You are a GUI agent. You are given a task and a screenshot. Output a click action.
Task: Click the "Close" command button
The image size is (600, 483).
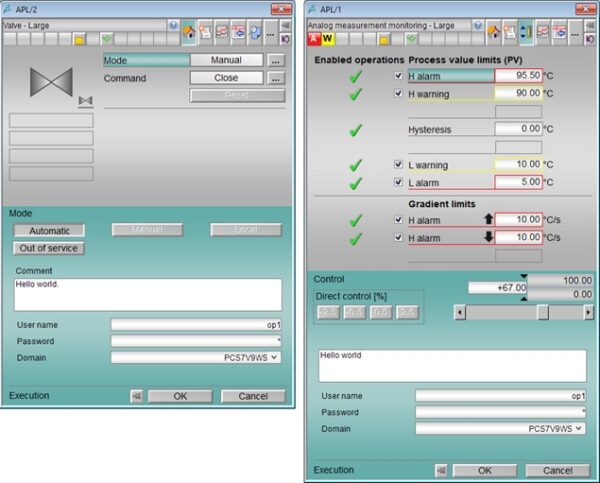[227, 78]
